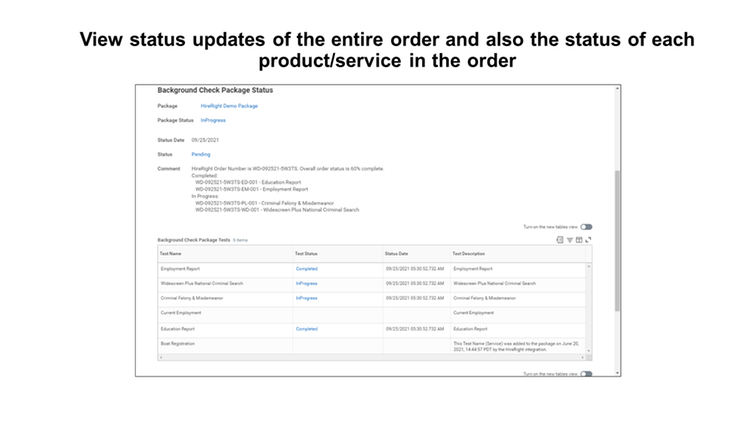Viewport: 750px width, 422px height.
Task: Click the export to Excel icon
Action: click(559, 240)
